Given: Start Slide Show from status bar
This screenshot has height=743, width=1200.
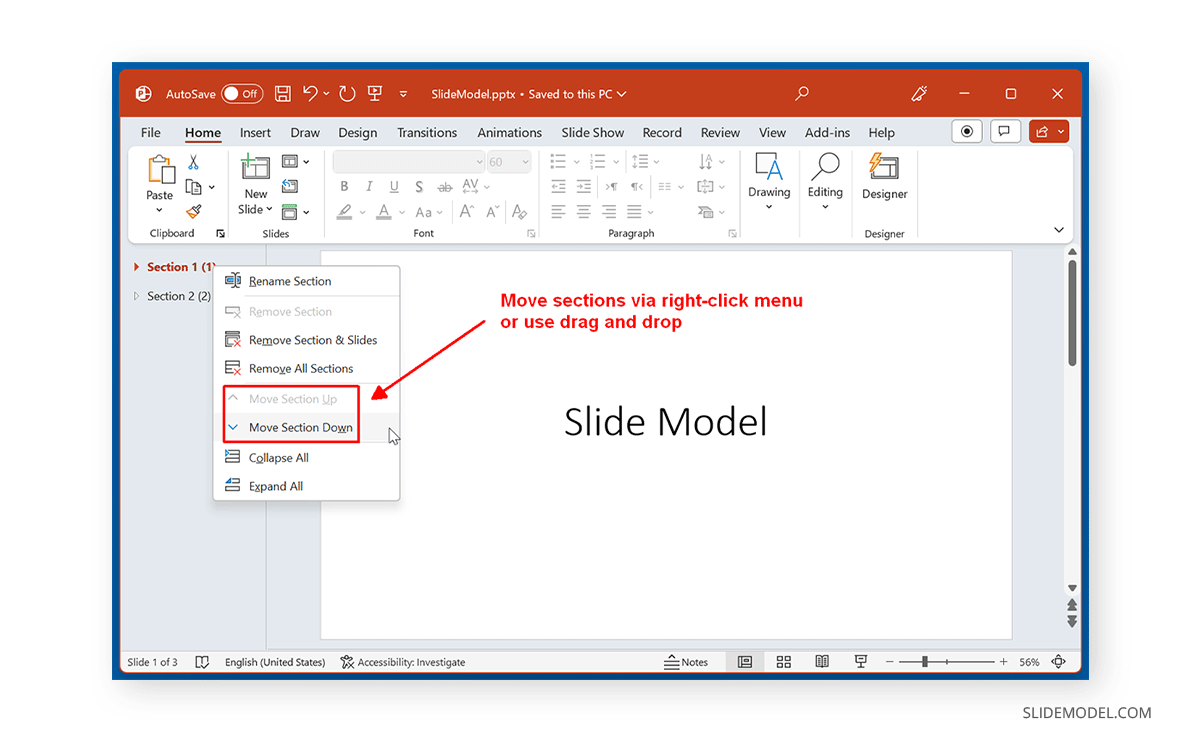Looking at the screenshot, I should coord(860,661).
